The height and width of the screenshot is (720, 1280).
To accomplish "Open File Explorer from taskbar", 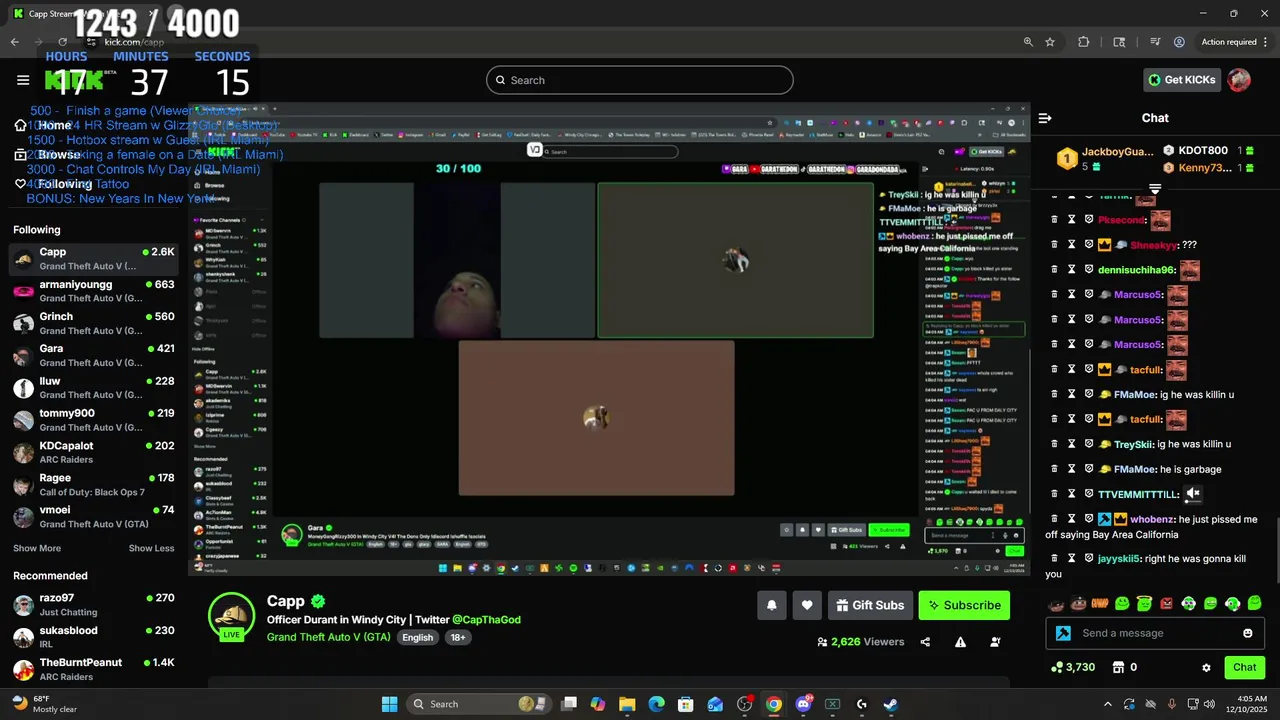I will click(627, 704).
